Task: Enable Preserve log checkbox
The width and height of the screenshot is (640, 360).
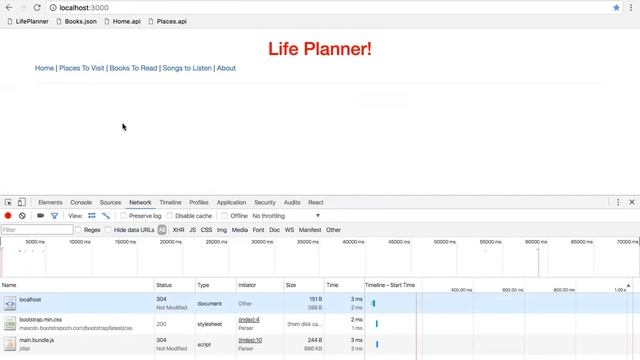Action: pos(123,216)
